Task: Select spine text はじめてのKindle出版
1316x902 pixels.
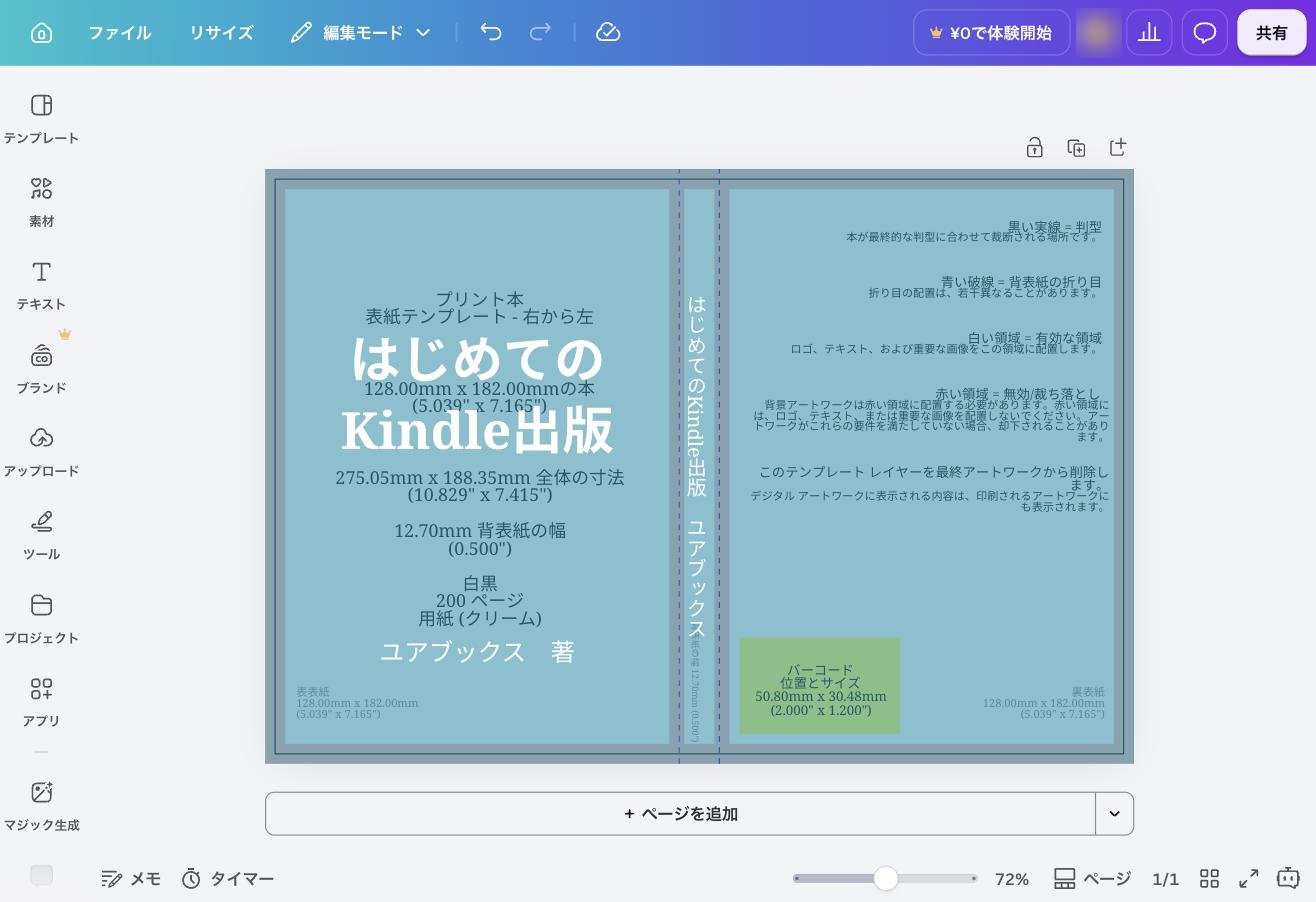Action: 697,396
